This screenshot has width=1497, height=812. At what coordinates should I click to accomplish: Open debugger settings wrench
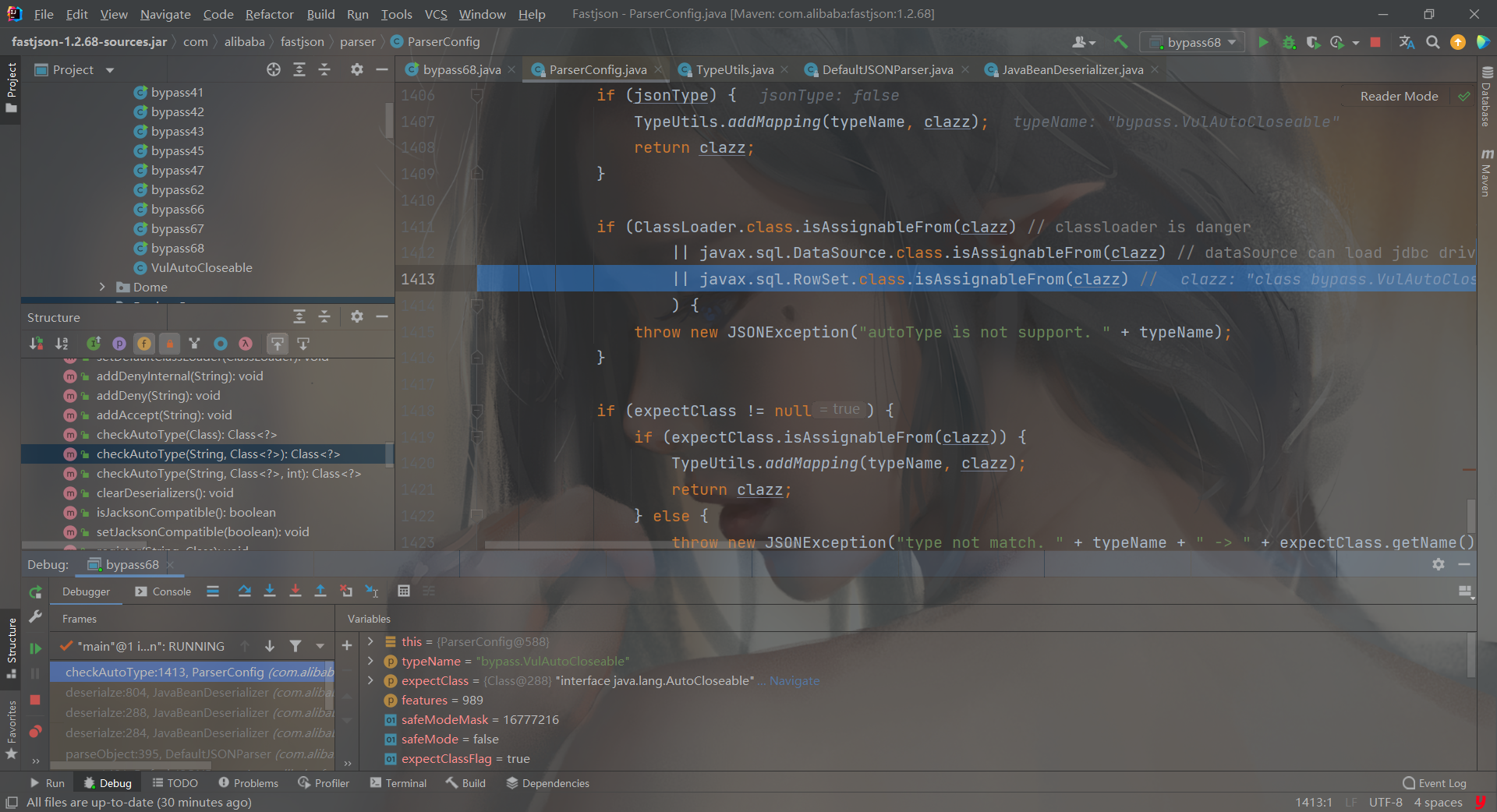(35, 617)
